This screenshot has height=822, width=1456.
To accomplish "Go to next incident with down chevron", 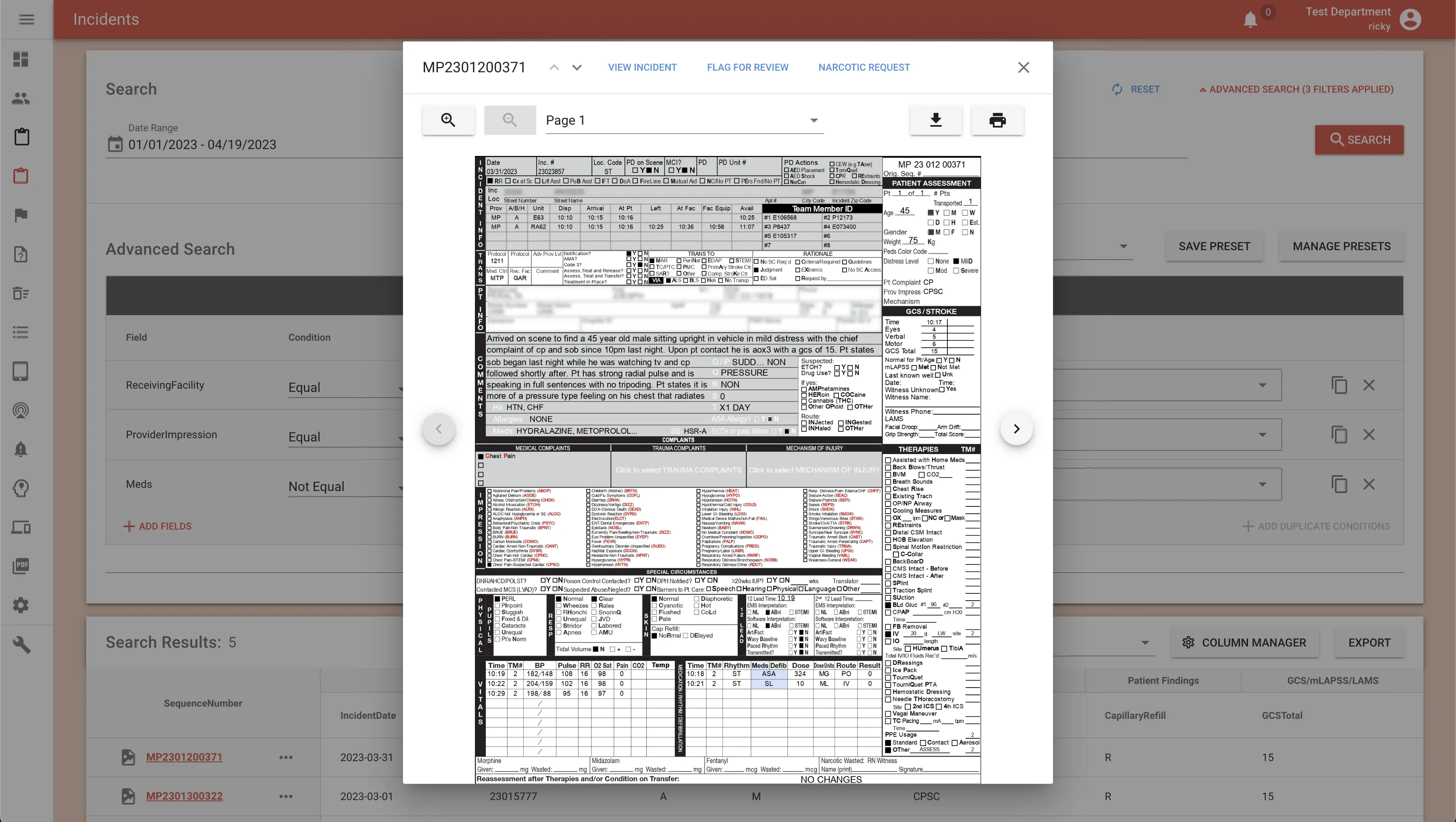I will [x=576, y=67].
